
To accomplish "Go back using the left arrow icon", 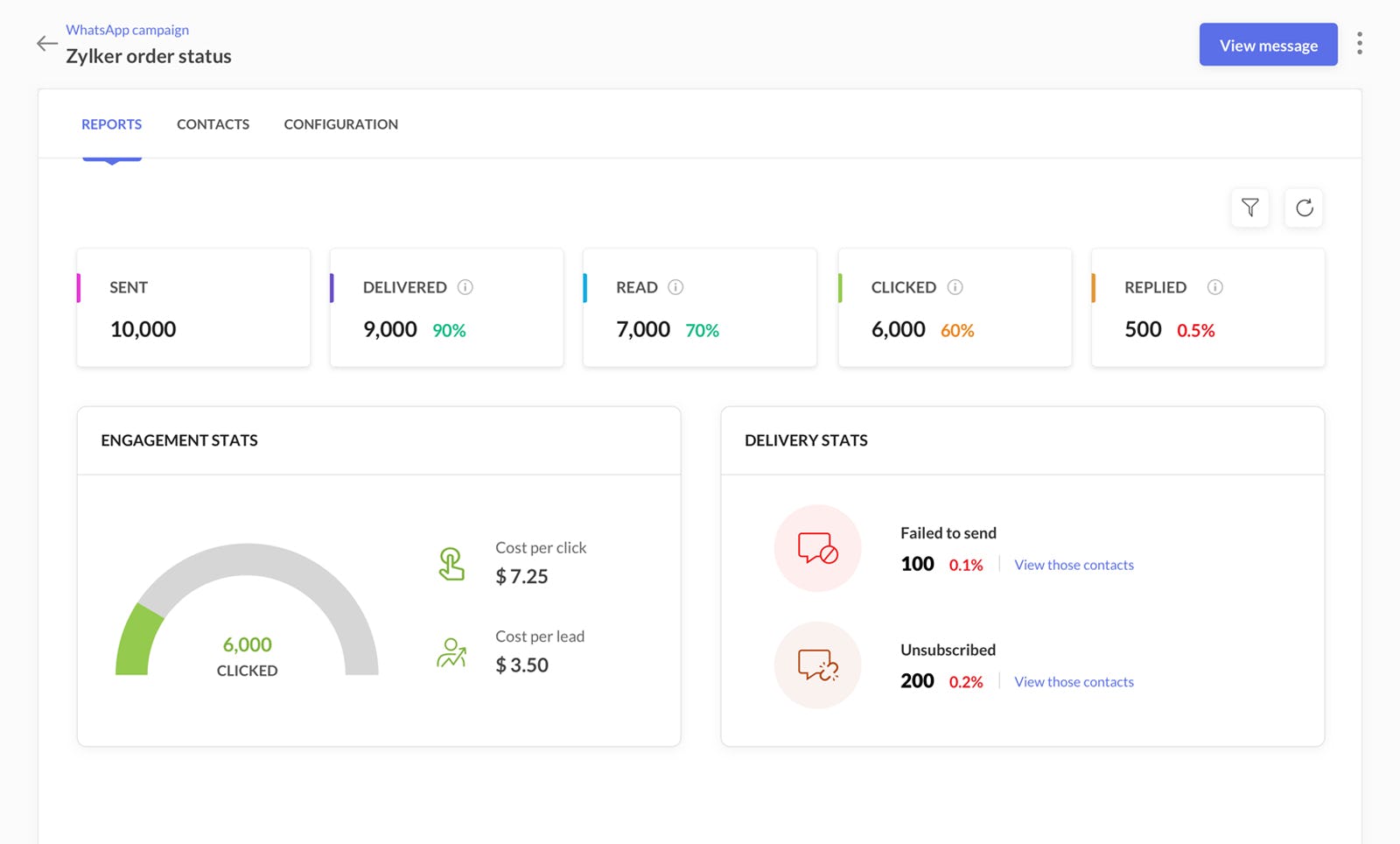I will pos(47,43).
